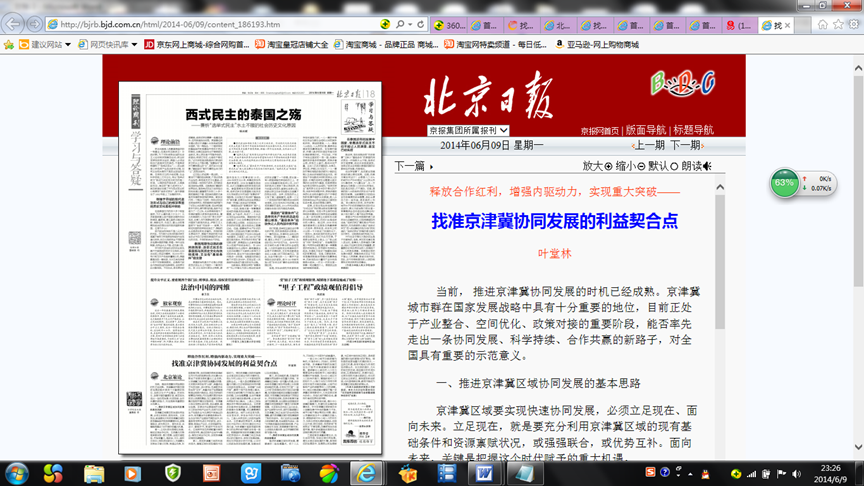Click the newspaper page thumbnail headline 西式民主的泰国之殇
This screenshot has height=486, width=864.
pos(243,114)
